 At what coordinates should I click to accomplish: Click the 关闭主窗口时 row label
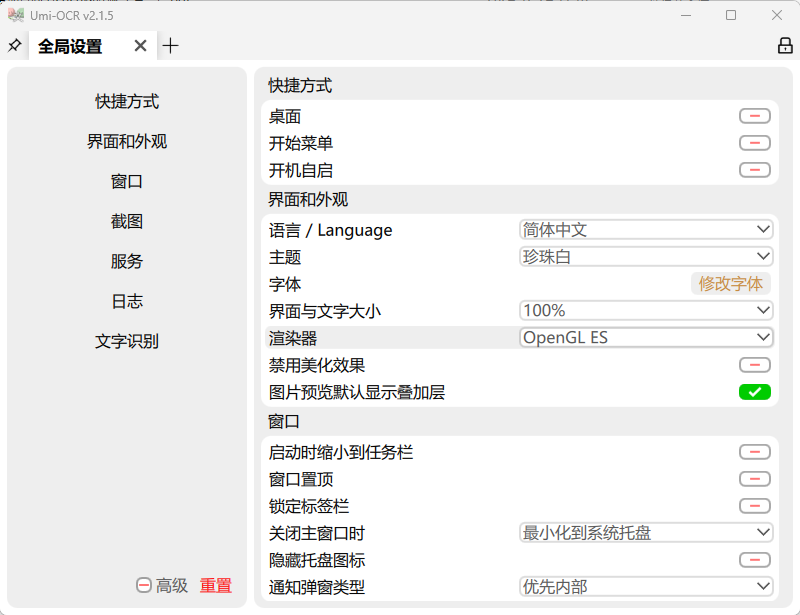[317, 533]
